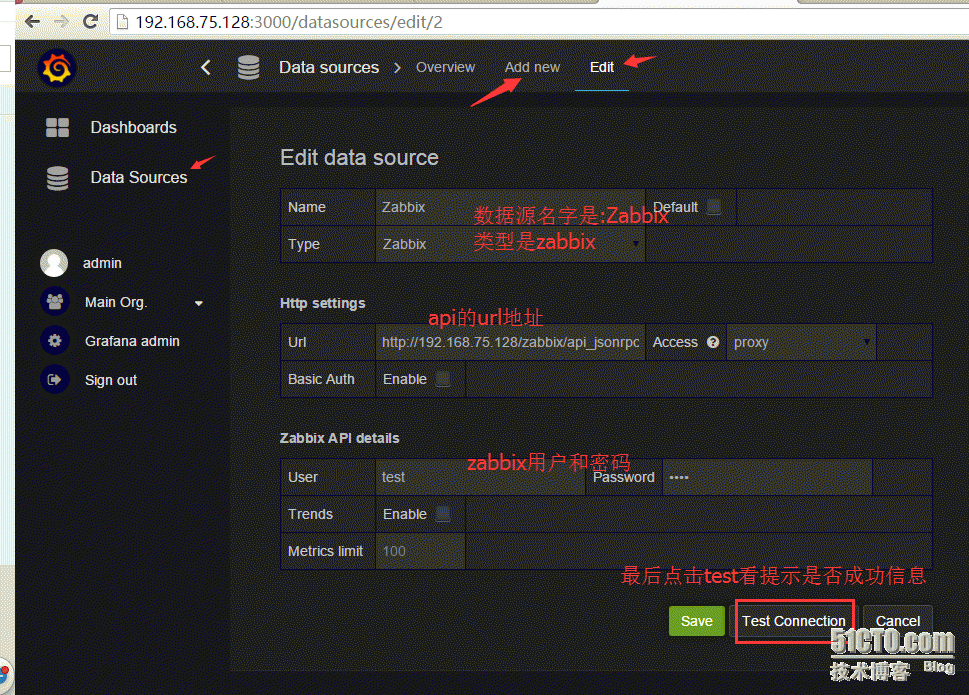Select the Edit tab

pos(601,67)
